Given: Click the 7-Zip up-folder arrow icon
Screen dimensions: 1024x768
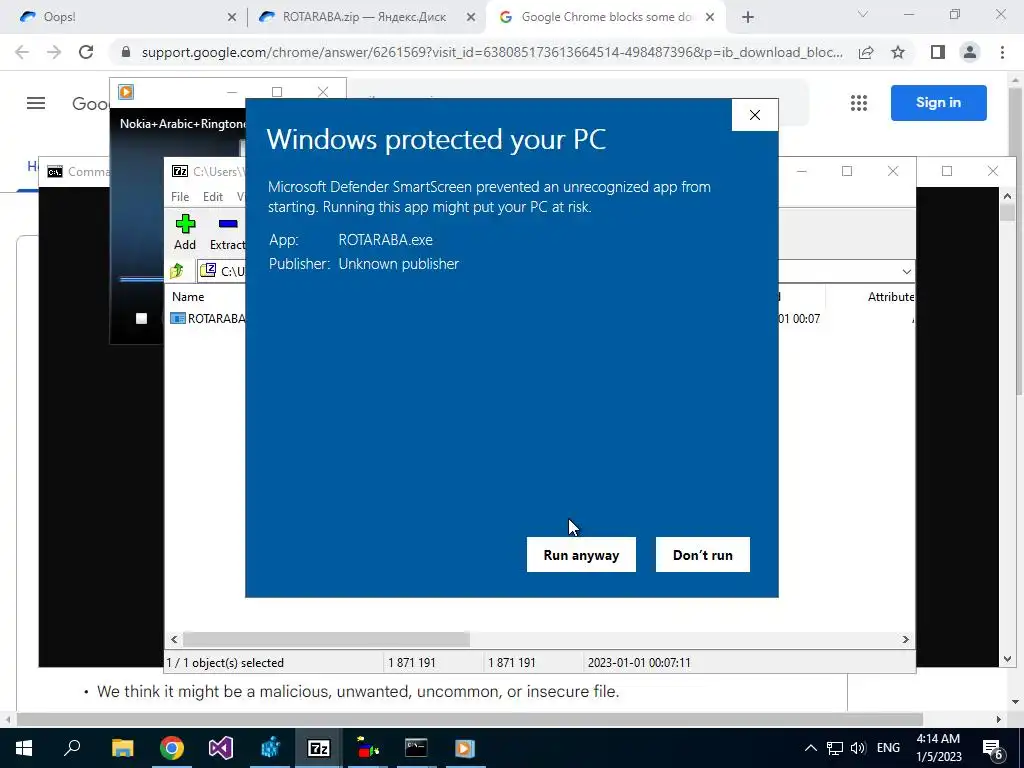Looking at the screenshot, I should 177,270.
